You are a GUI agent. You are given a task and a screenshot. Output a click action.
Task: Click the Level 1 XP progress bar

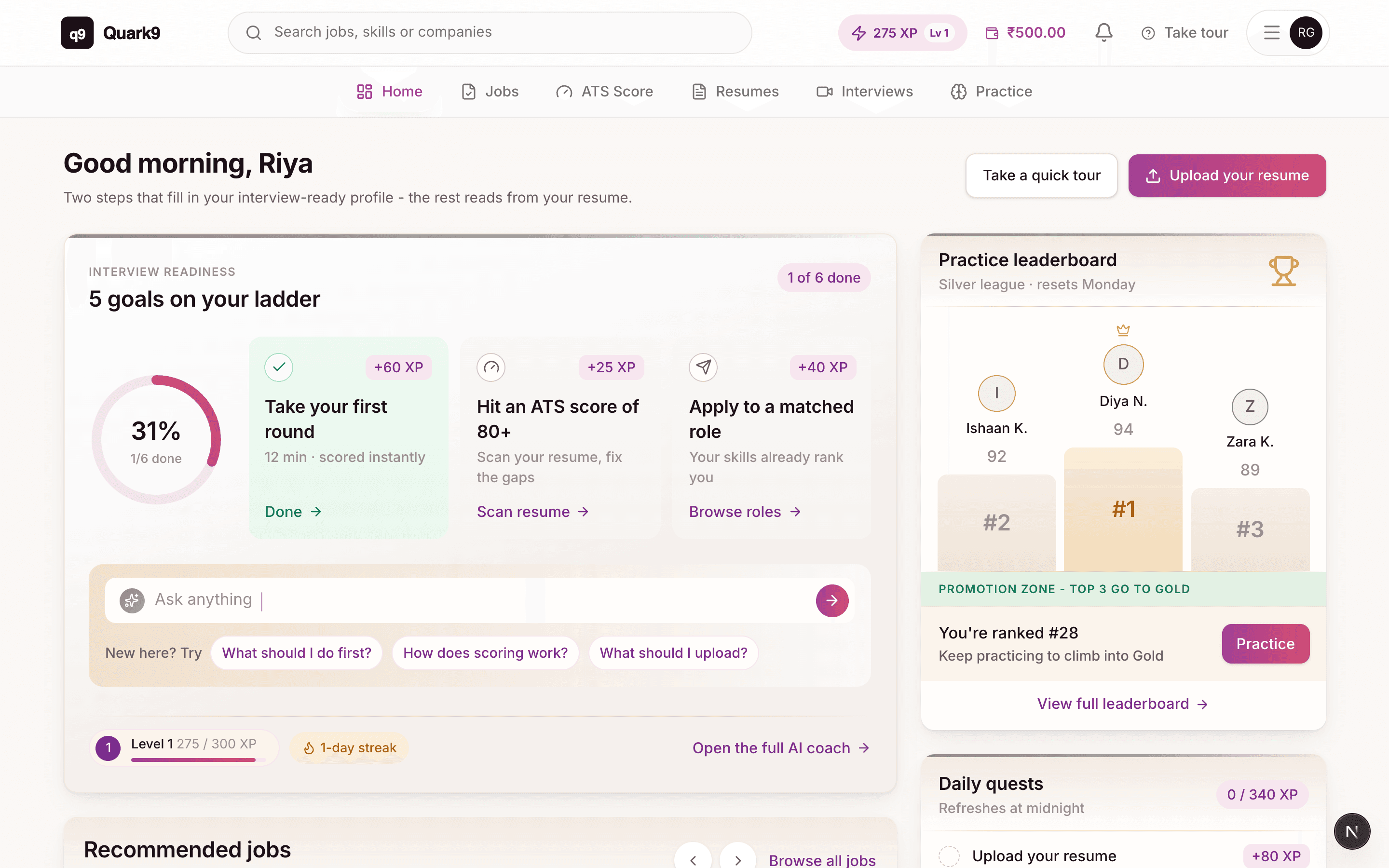click(x=199, y=759)
